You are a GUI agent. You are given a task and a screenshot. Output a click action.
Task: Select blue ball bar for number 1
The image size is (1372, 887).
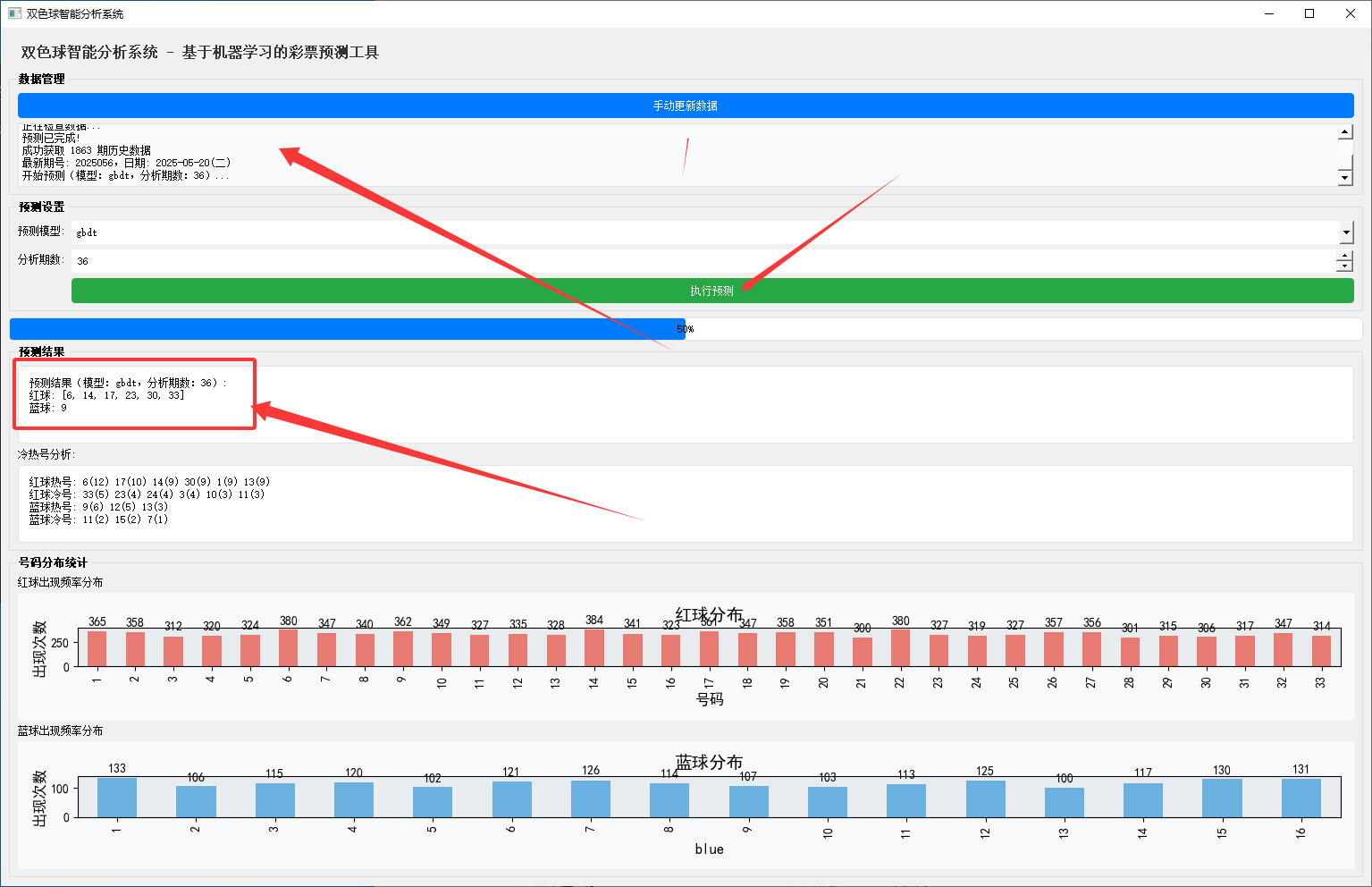pyautogui.click(x=116, y=797)
